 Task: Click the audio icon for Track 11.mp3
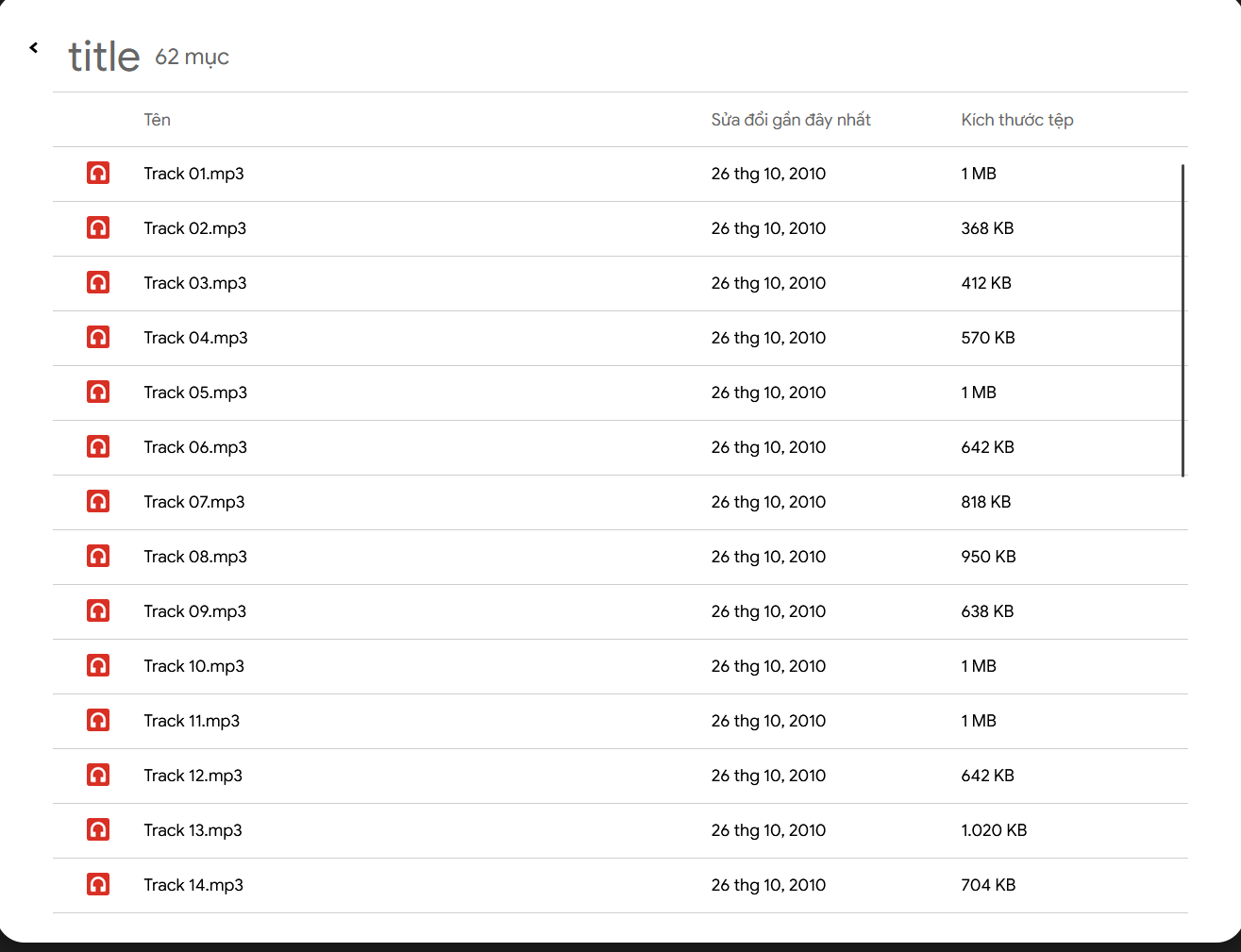(x=98, y=721)
